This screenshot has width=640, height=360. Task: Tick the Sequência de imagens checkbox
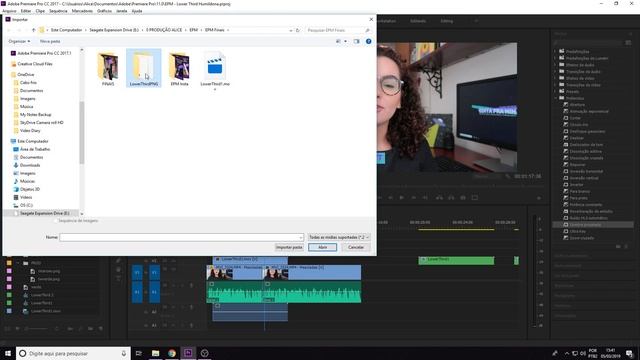[56, 221]
